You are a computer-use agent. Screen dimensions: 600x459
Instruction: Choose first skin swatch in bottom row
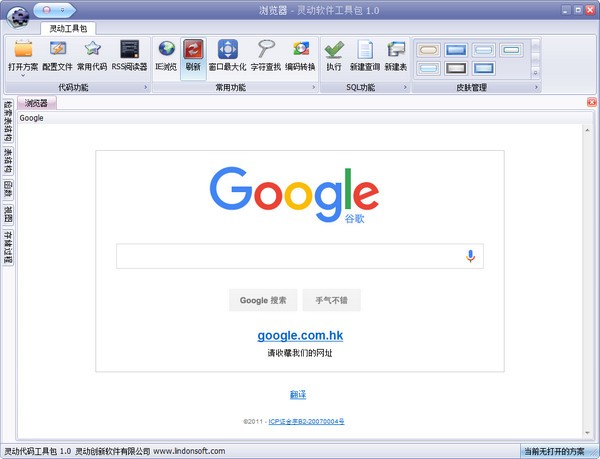pos(429,68)
